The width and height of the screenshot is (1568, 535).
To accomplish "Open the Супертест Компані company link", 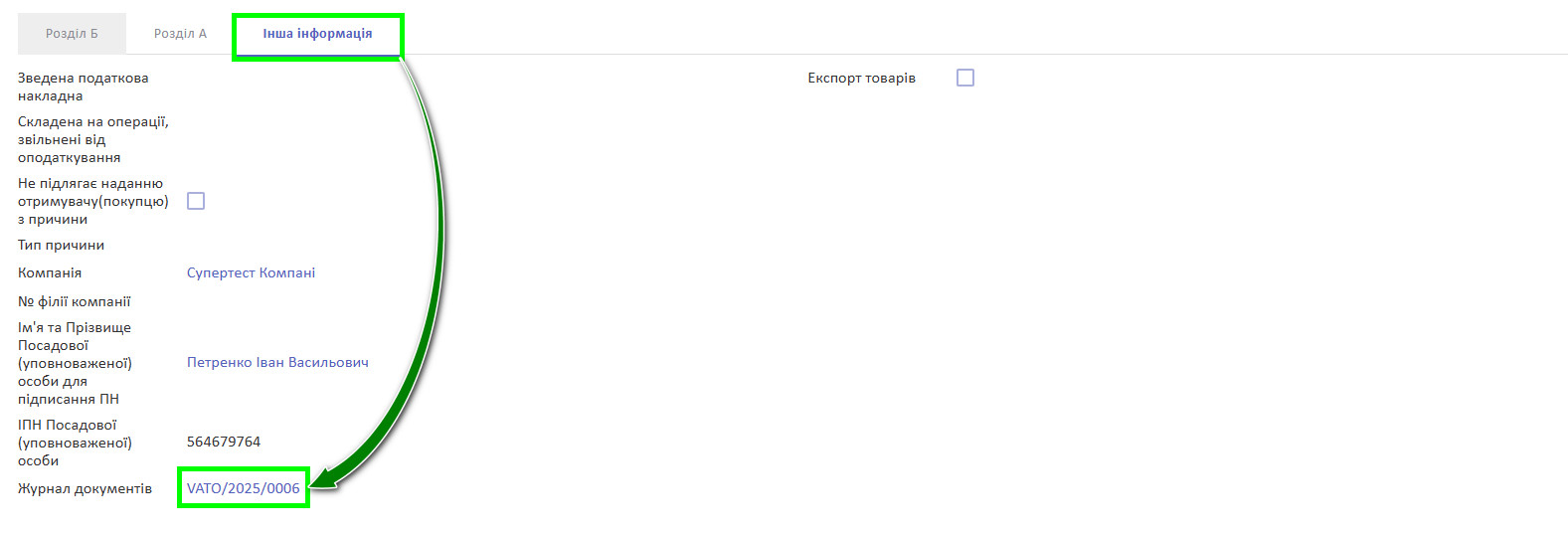I will 251,272.
